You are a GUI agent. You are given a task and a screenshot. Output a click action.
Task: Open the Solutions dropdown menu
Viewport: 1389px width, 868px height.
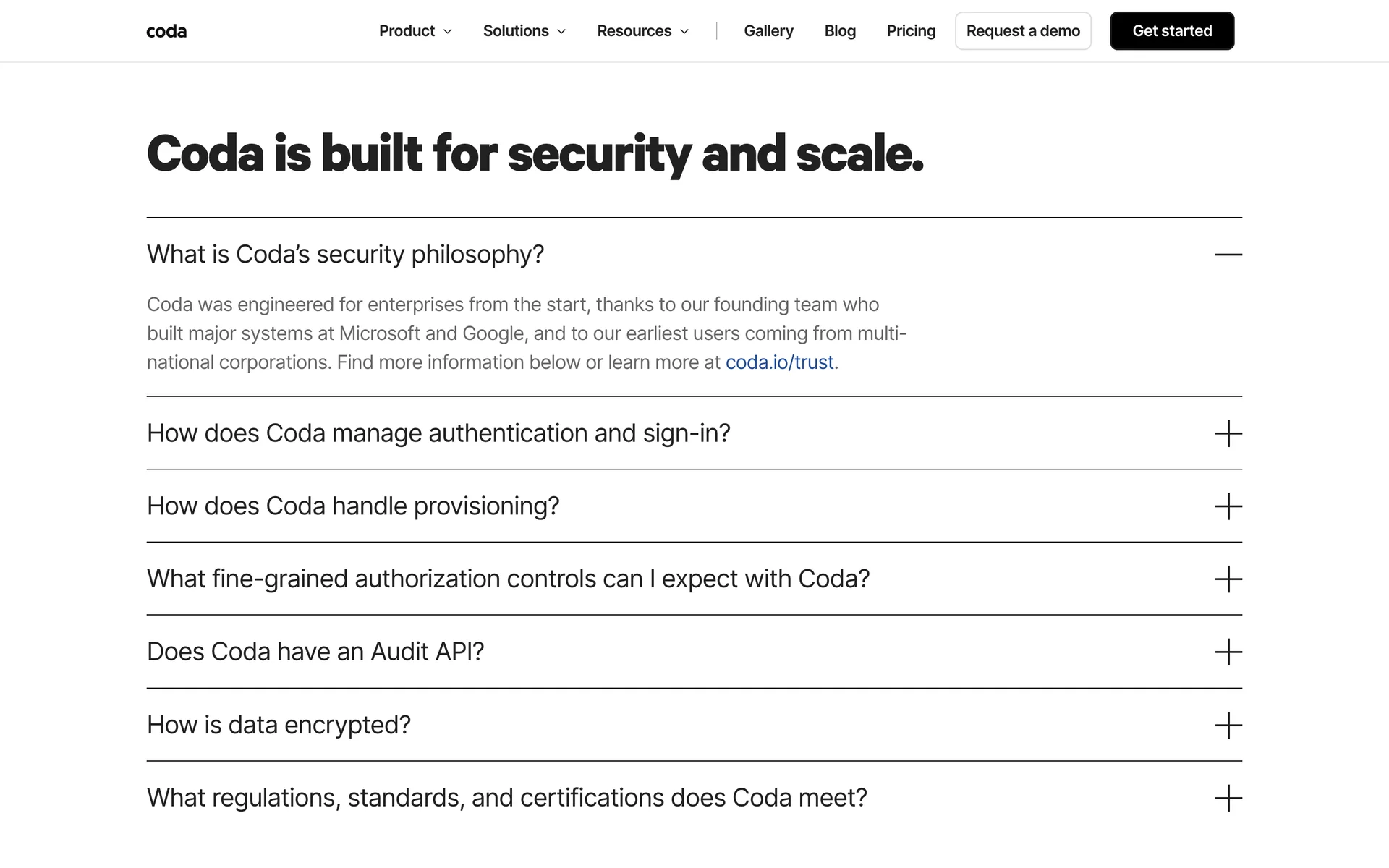click(524, 31)
